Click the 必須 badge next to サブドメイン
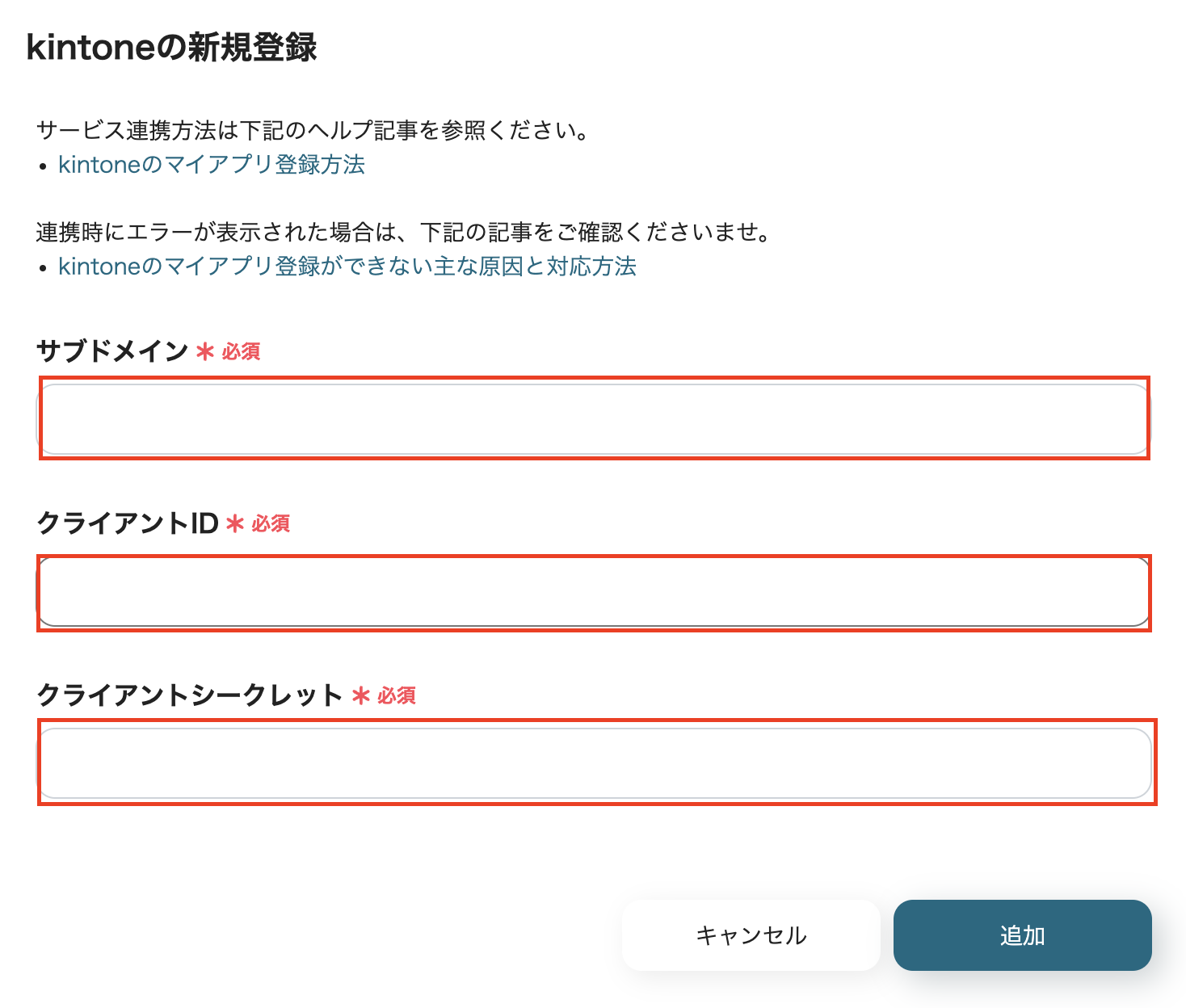Viewport: 1186px width, 1008px height. [242, 352]
